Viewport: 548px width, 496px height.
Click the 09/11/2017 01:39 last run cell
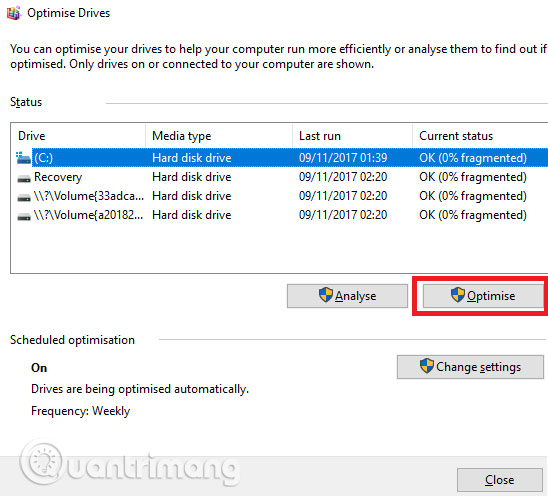click(x=343, y=158)
